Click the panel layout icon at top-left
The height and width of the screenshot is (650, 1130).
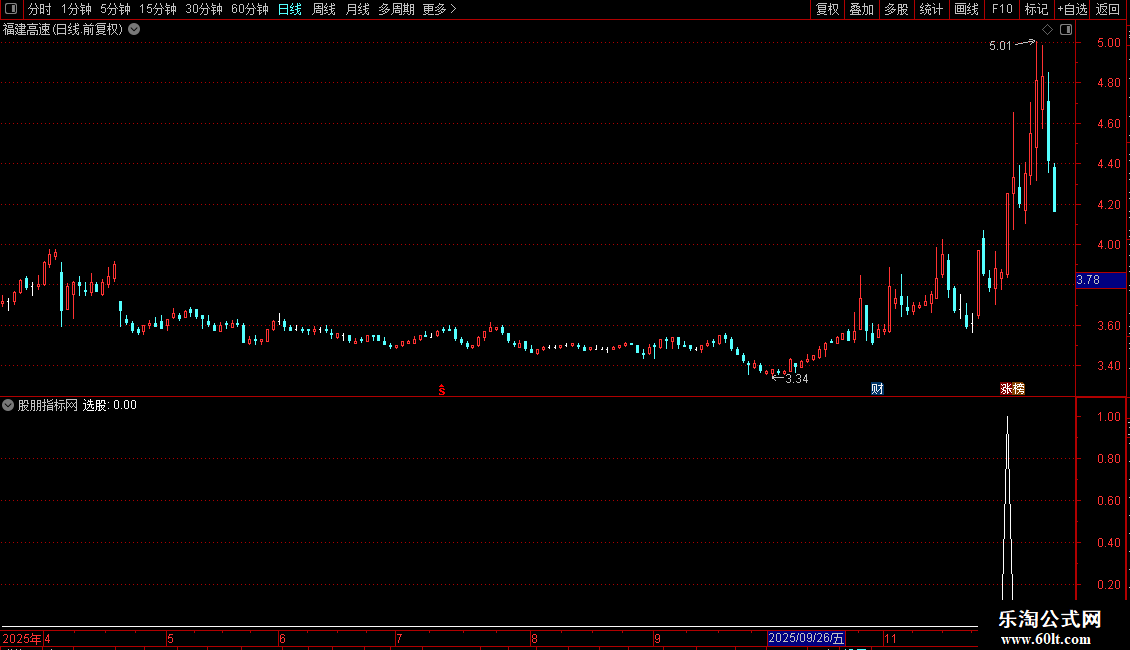11,9
